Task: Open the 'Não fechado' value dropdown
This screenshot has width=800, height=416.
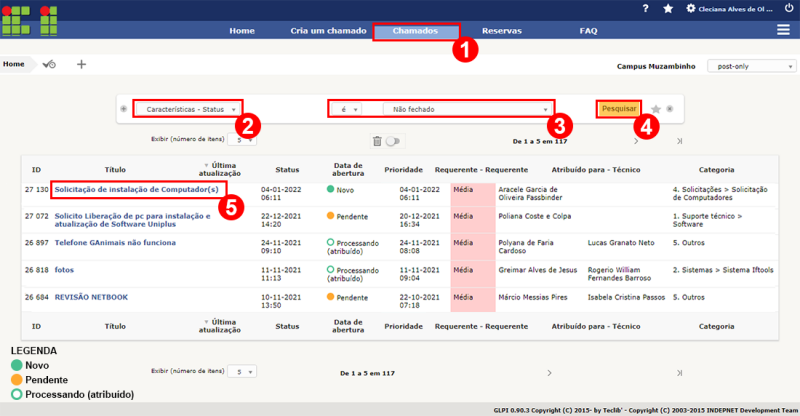Action: point(467,109)
